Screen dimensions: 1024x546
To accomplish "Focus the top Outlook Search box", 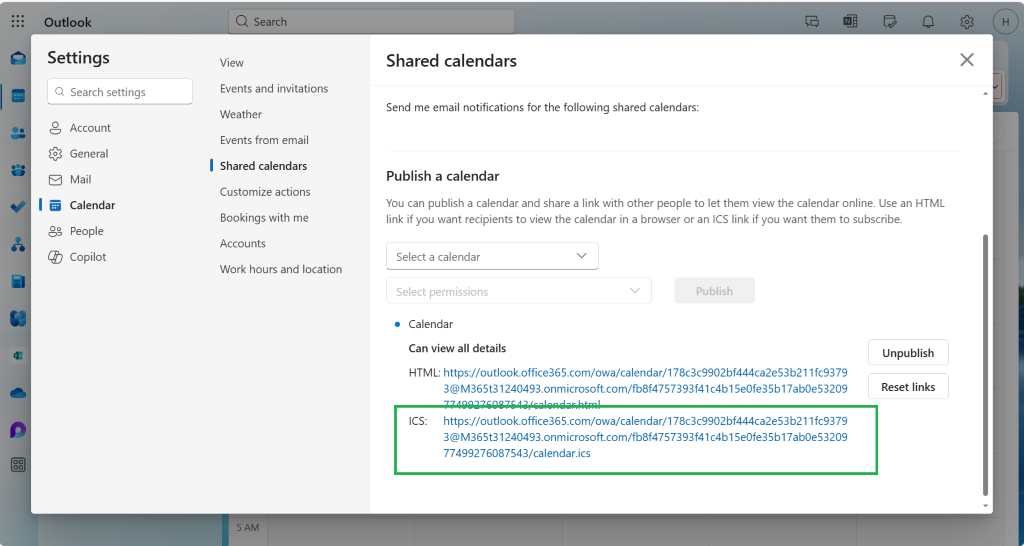I will [371, 22].
